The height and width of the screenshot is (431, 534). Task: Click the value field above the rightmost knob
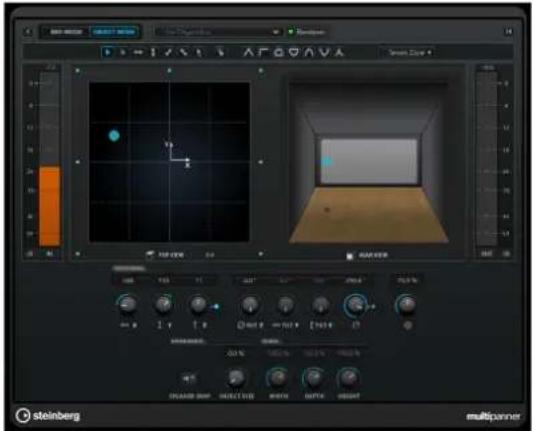pyautogui.click(x=407, y=281)
